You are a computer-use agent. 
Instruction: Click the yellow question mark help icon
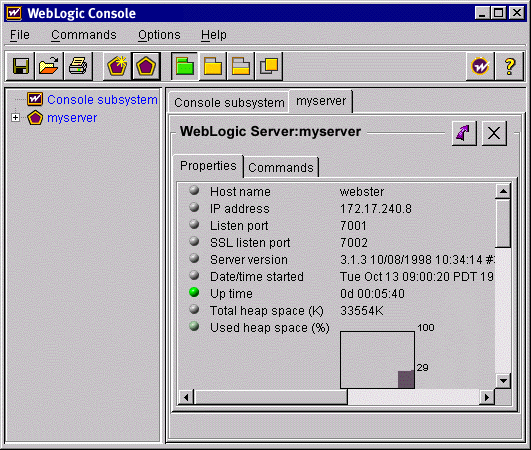click(x=509, y=66)
